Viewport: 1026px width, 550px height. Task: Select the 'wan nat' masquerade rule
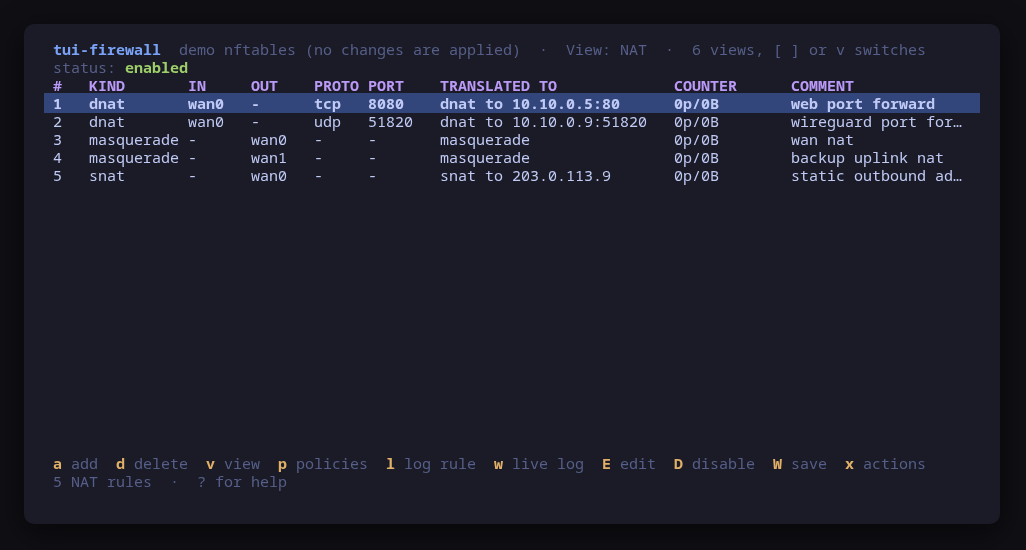click(x=512, y=140)
